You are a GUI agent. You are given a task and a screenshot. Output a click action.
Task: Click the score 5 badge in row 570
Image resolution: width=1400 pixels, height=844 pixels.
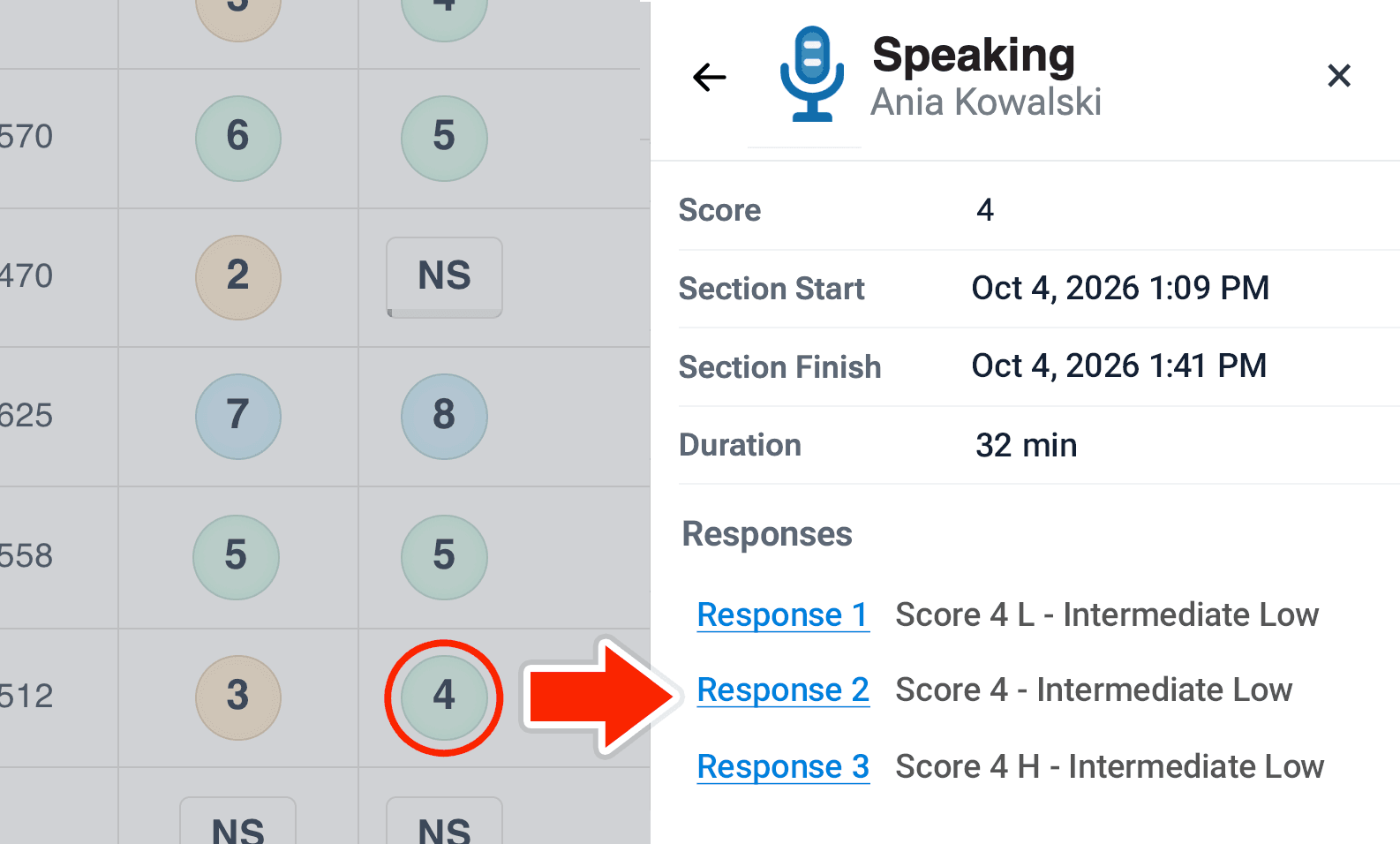coord(444,138)
